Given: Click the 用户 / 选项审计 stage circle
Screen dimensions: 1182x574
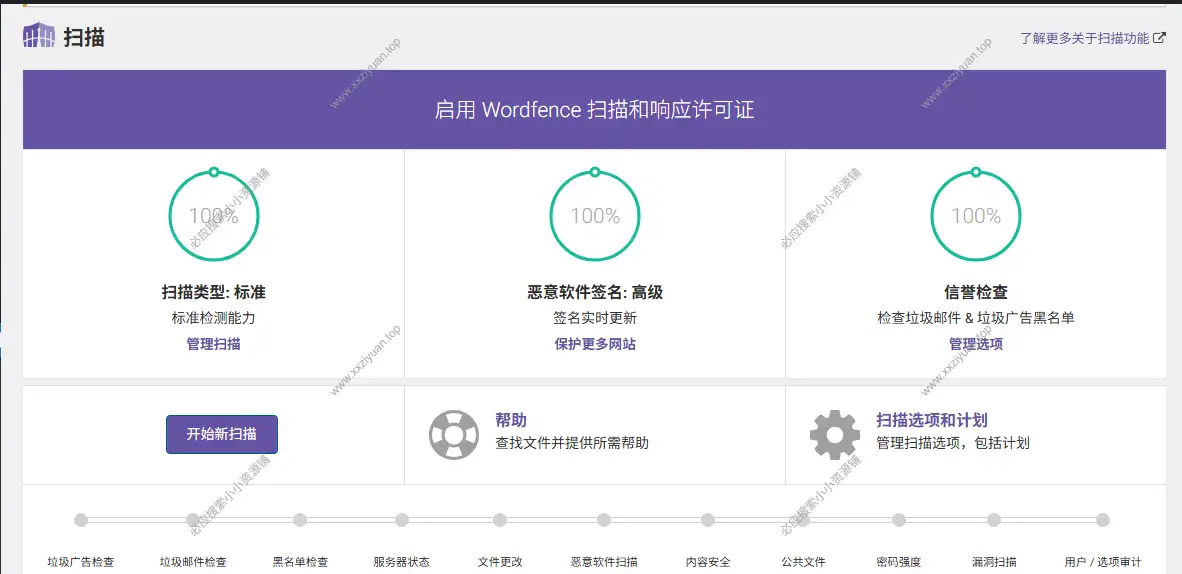Looking at the screenshot, I should pos(1103,520).
